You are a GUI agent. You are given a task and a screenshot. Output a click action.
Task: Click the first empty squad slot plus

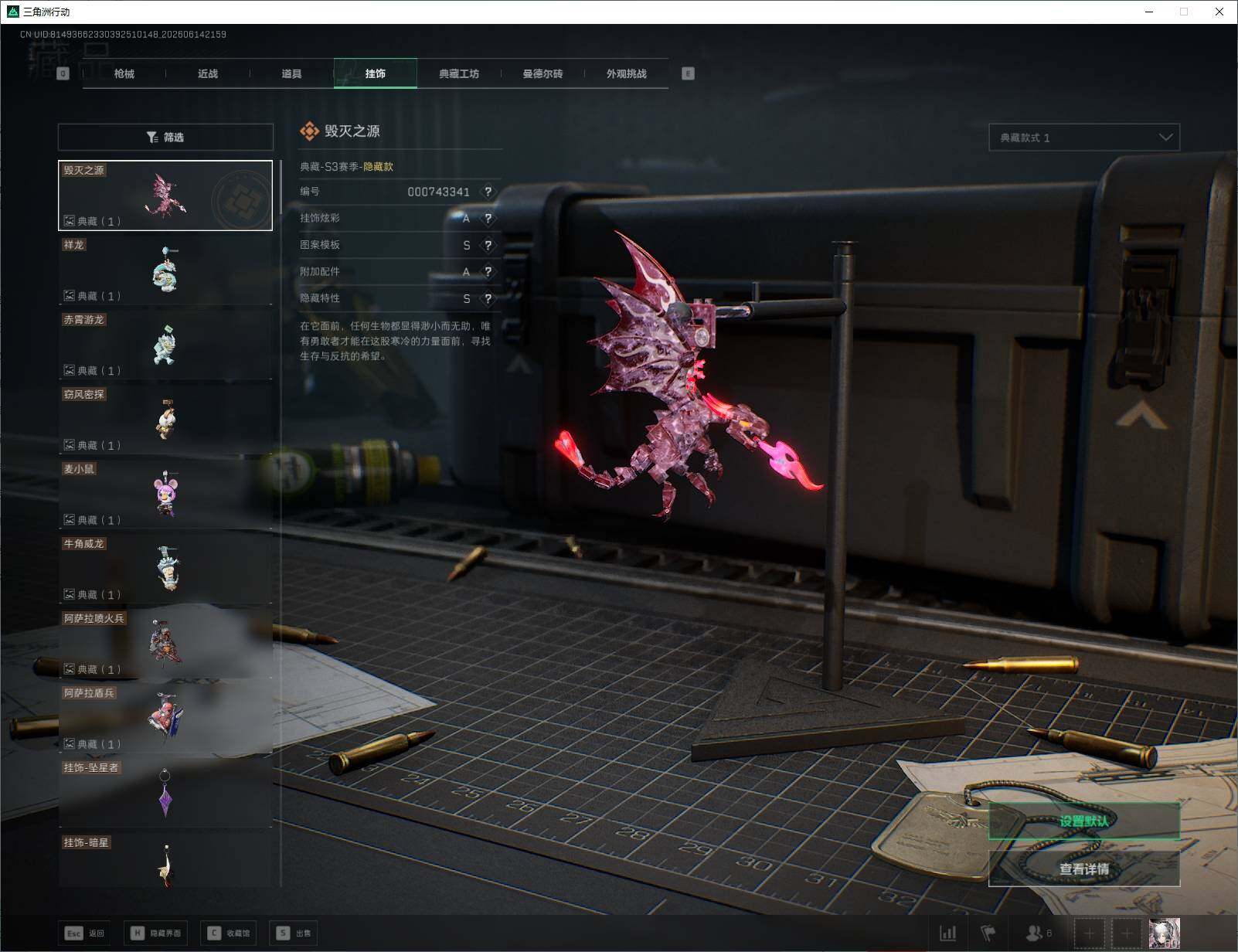pyautogui.click(x=1089, y=933)
